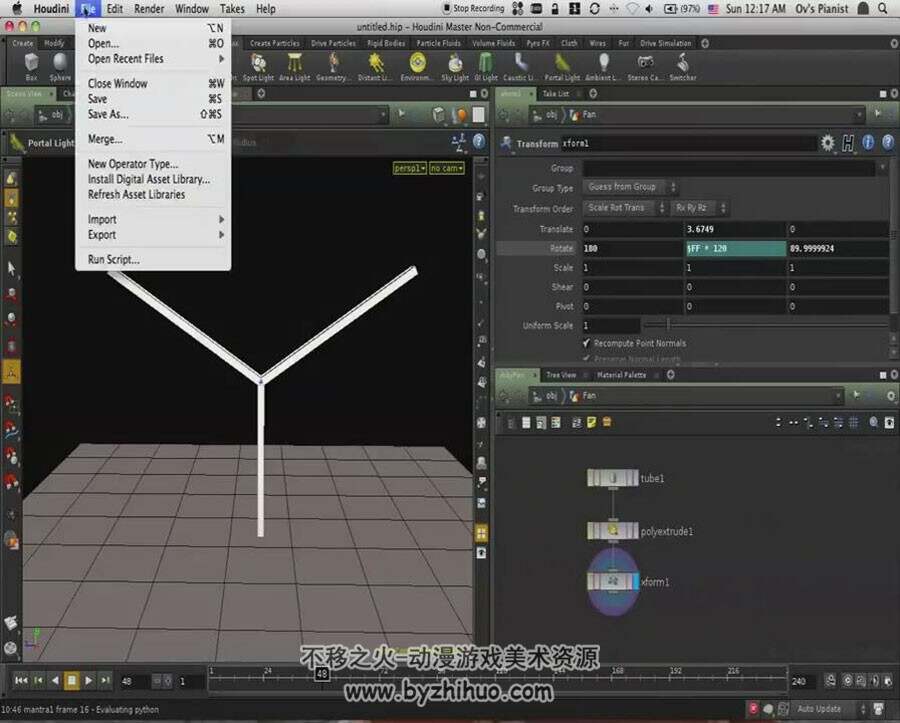Choose Merge from File menu
The height and width of the screenshot is (723, 900).
153,139
